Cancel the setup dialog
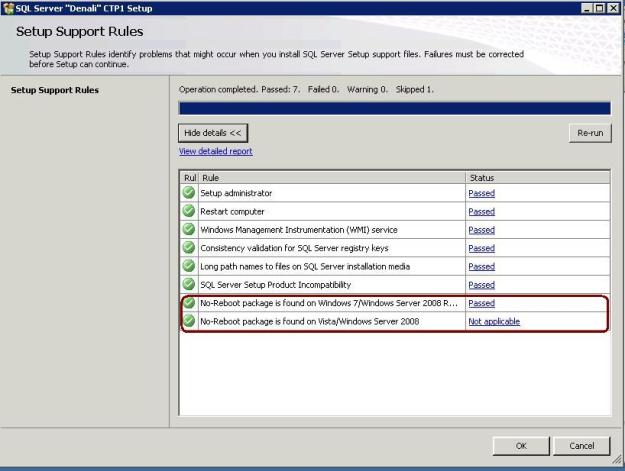 (581, 445)
